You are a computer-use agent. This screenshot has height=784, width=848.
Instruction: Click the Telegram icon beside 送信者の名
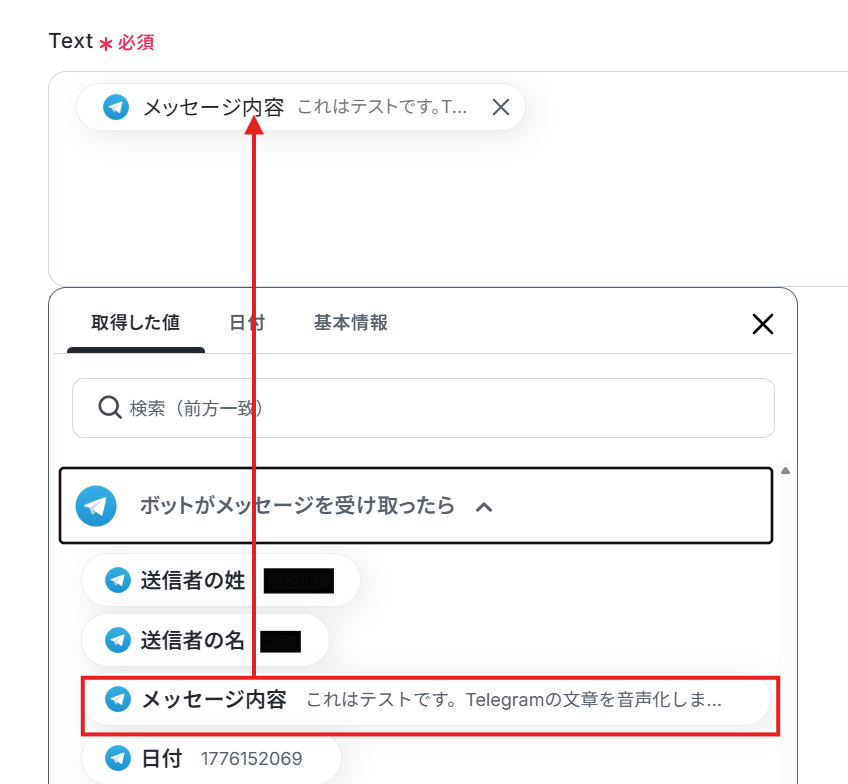(x=117, y=640)
